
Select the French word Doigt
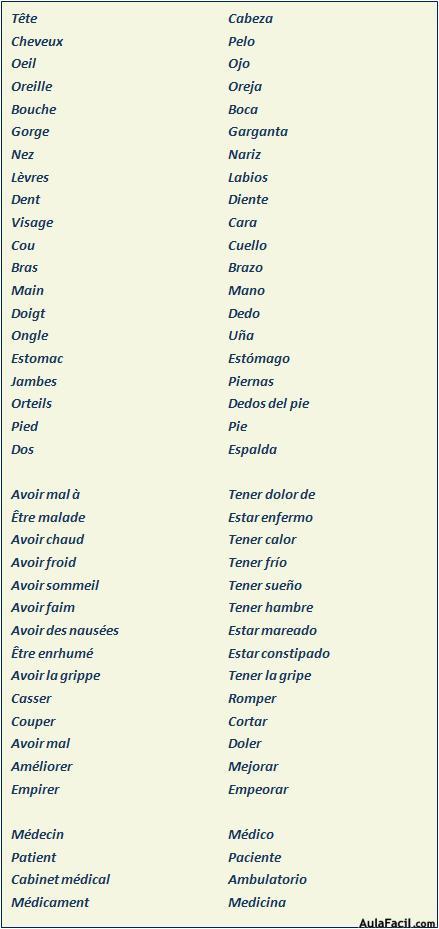coord(28,313)
